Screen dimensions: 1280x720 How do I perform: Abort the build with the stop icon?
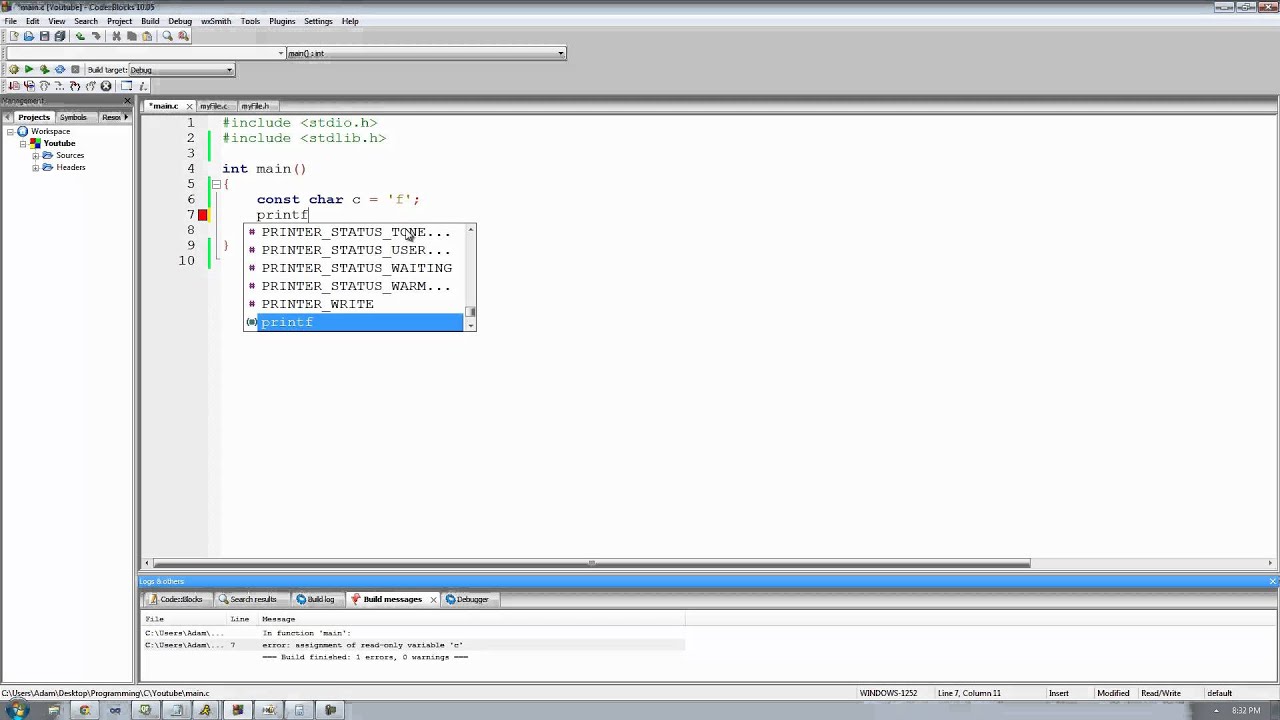(x=75, y=70)
